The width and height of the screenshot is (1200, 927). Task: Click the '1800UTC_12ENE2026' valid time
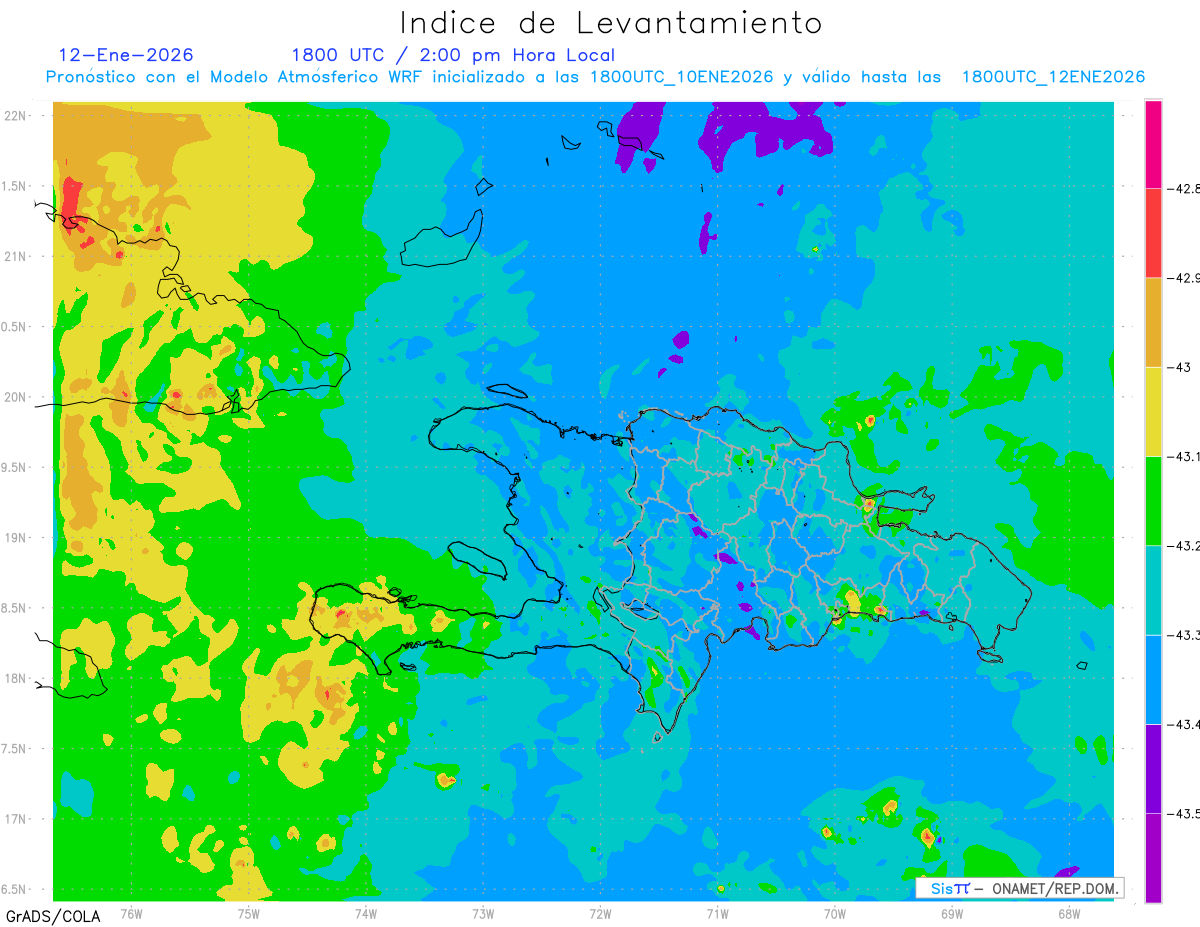[1053, 77]
